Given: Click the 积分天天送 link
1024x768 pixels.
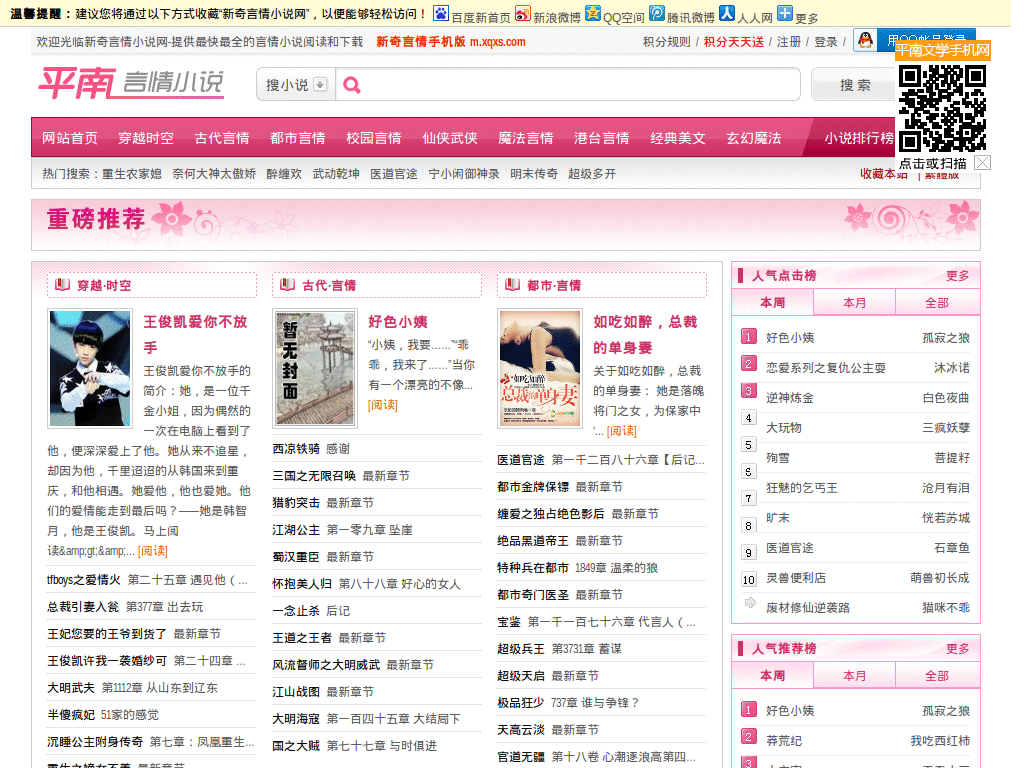Looking at the screenshot, I should 733,42.
